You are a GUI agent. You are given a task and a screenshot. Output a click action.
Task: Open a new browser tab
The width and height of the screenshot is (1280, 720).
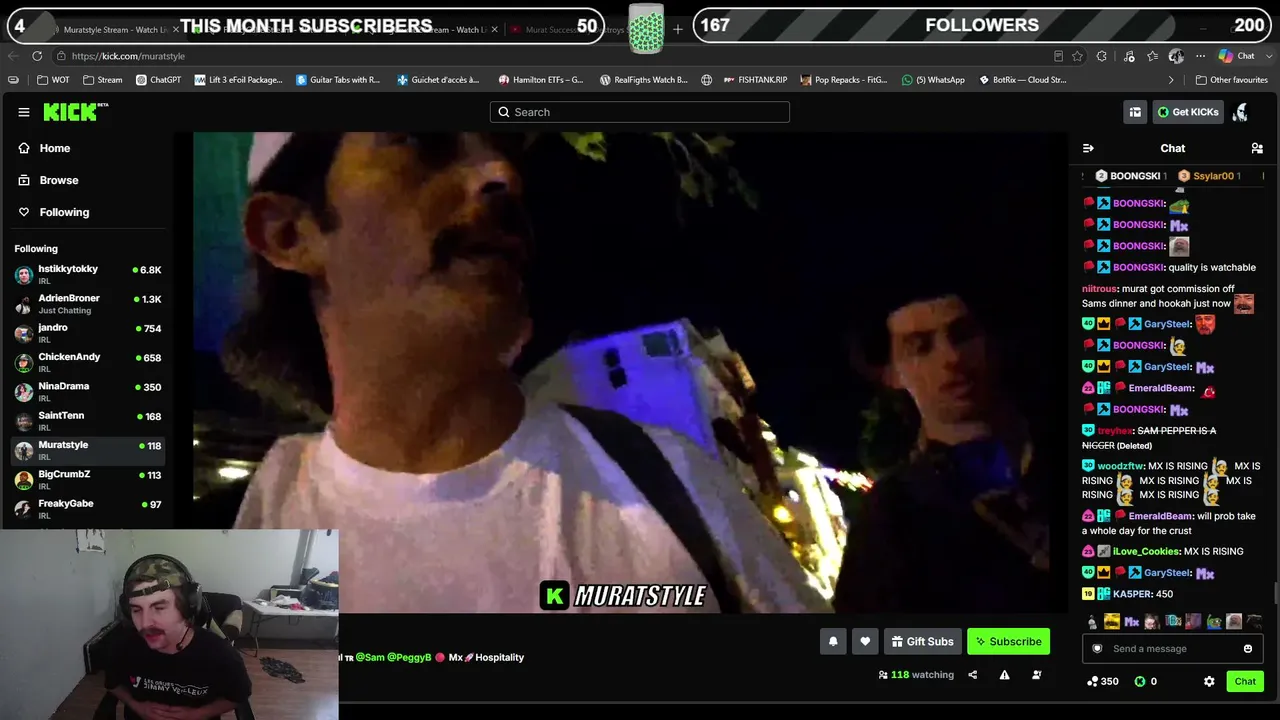point(677,29)
